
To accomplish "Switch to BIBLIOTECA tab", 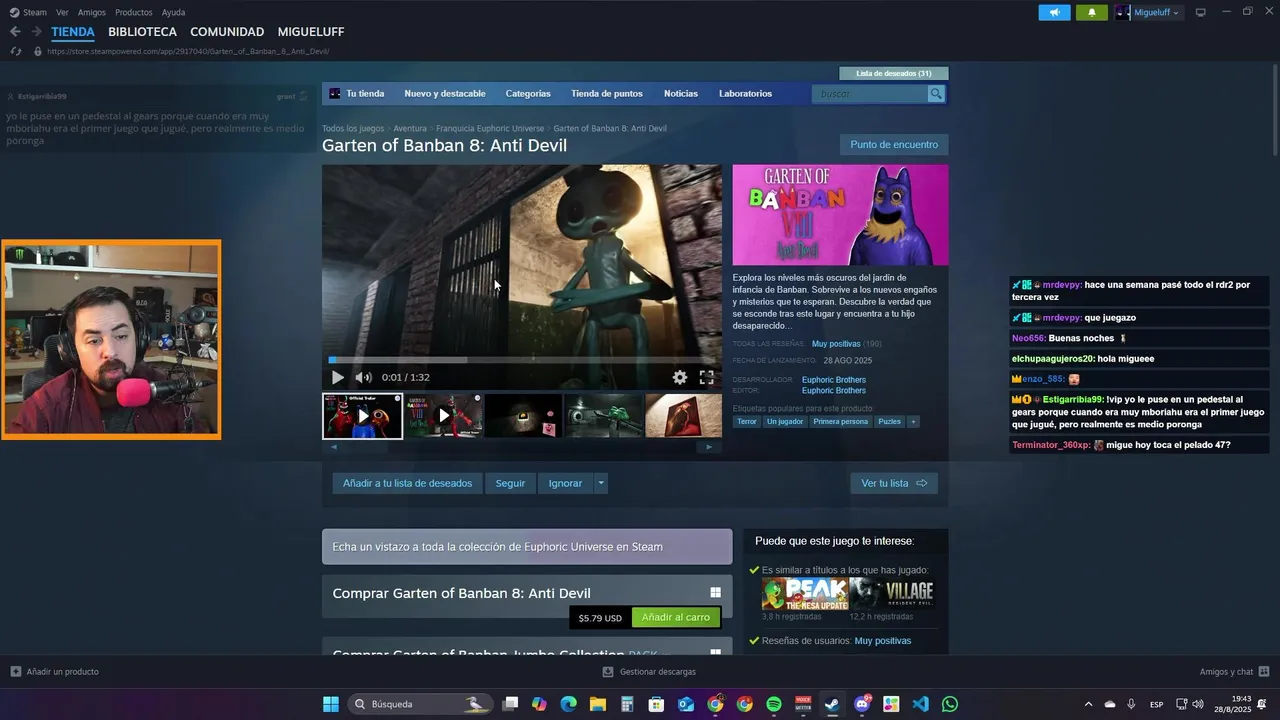I will pos(142,32).
